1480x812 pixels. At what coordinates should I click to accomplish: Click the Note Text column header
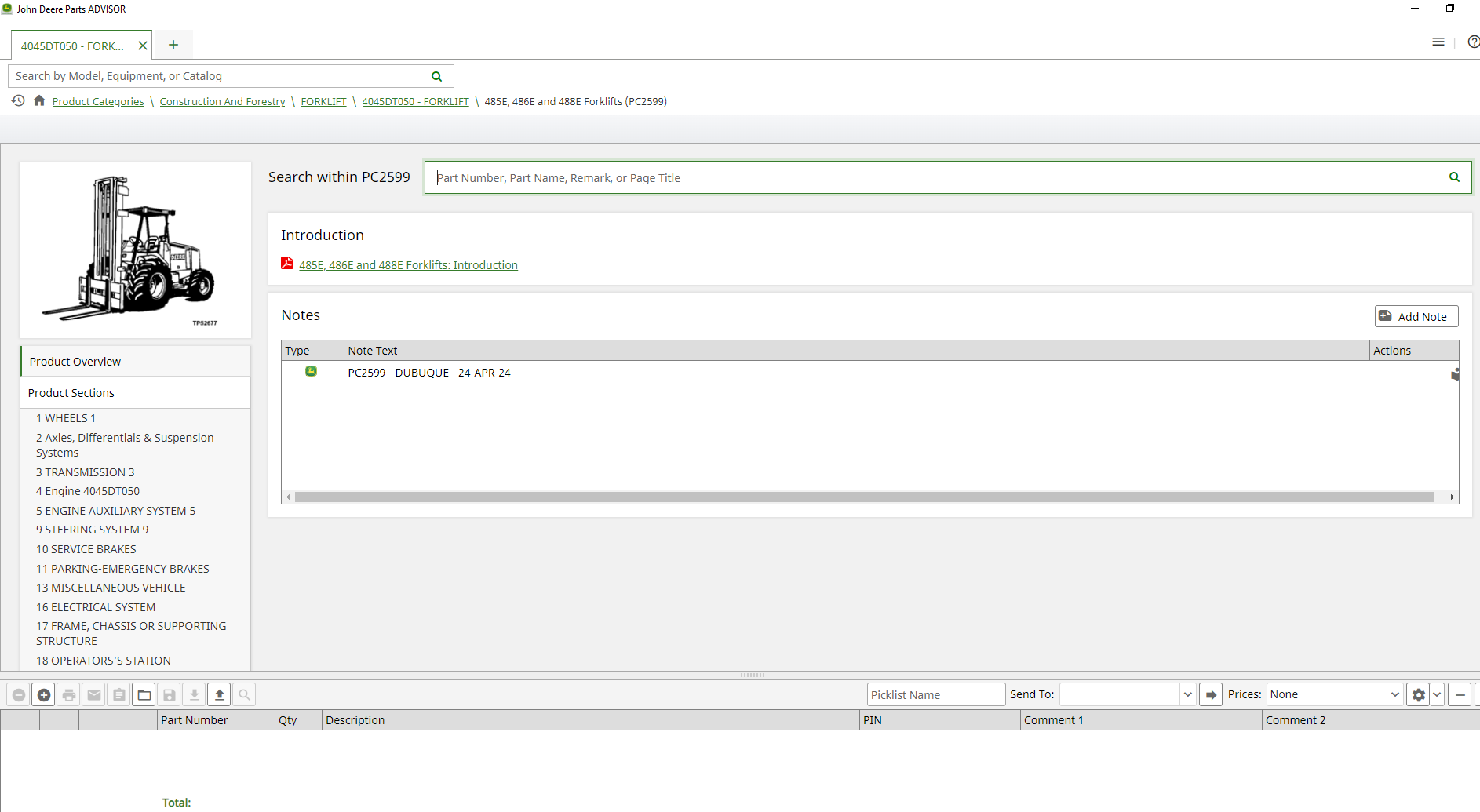[x=856, y=351]
